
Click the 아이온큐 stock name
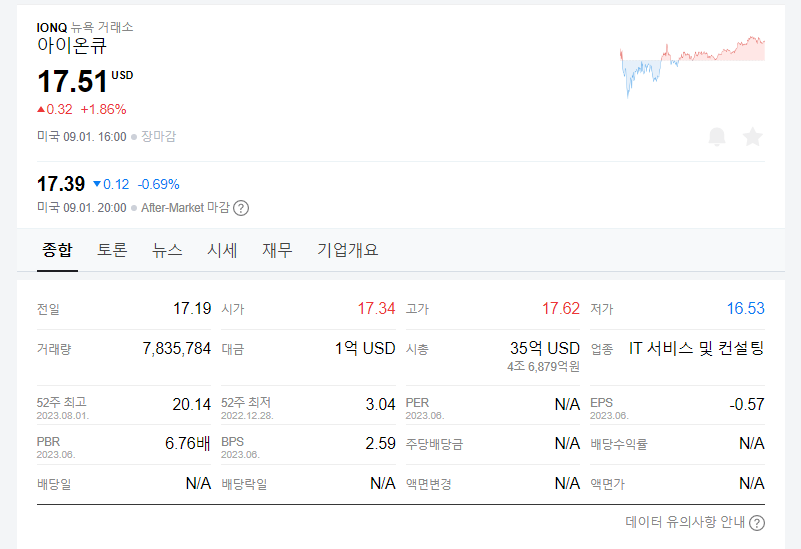click(72, 45)
